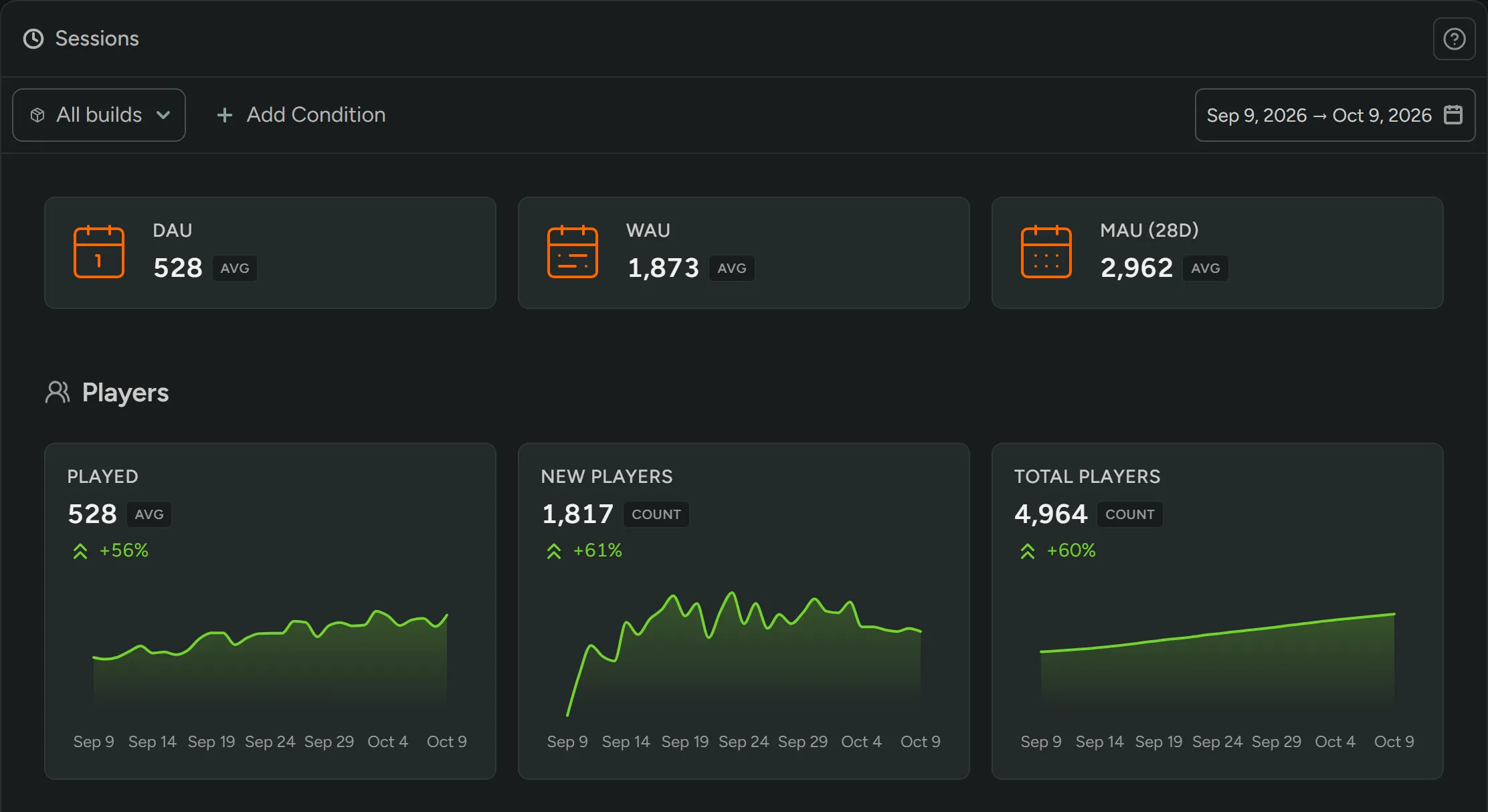This screenshot has width=1488, height=812.
Task: Click the AVG badge in Played card
Action: click(x=149, y=514)
